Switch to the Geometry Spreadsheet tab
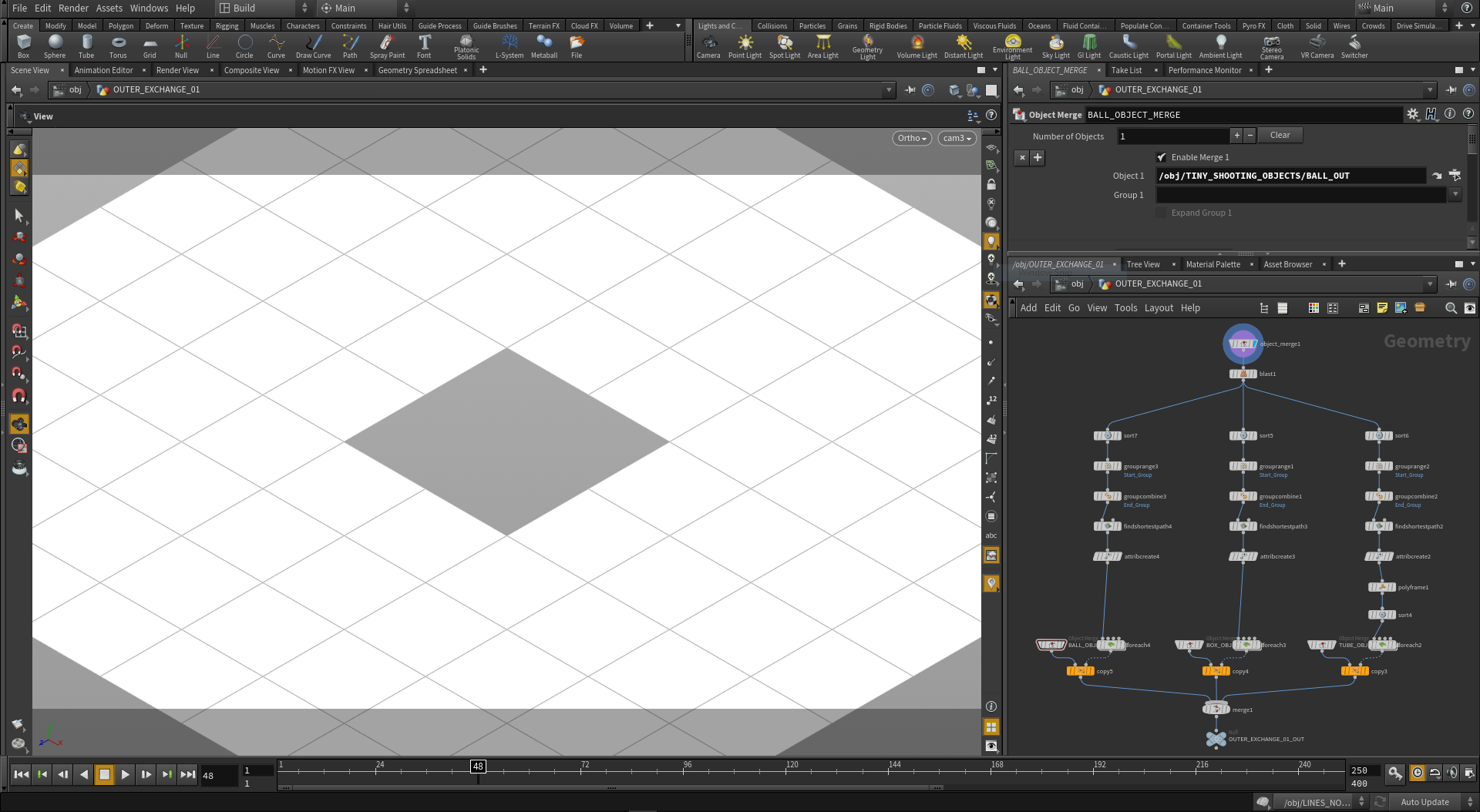 [417, 70]
